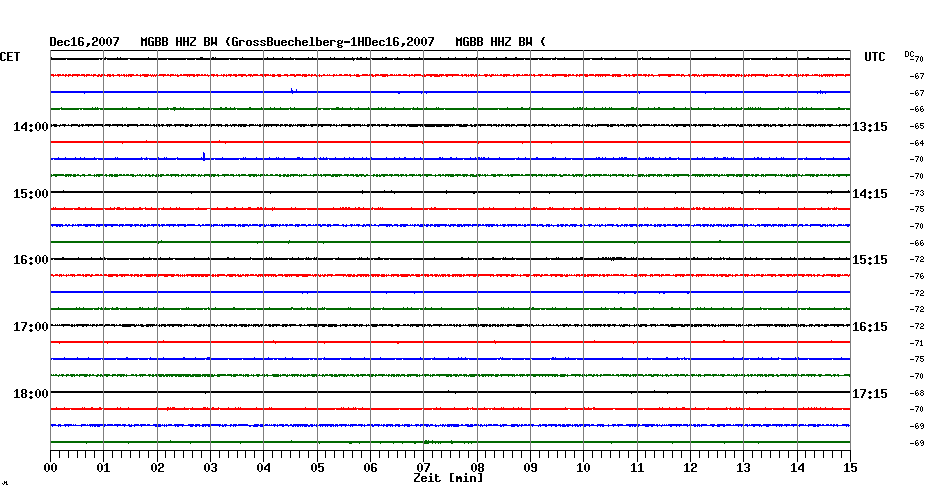Select the 15:00 CET row label
930x494 pixels.
coord(31,194)
